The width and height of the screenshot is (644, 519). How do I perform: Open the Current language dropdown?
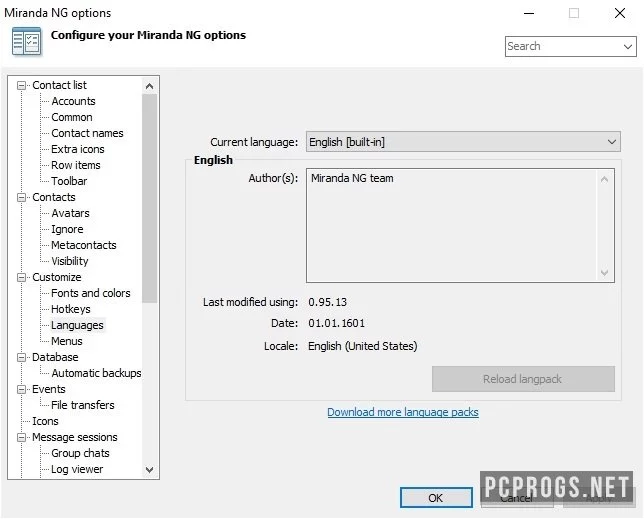pos(463,142)
